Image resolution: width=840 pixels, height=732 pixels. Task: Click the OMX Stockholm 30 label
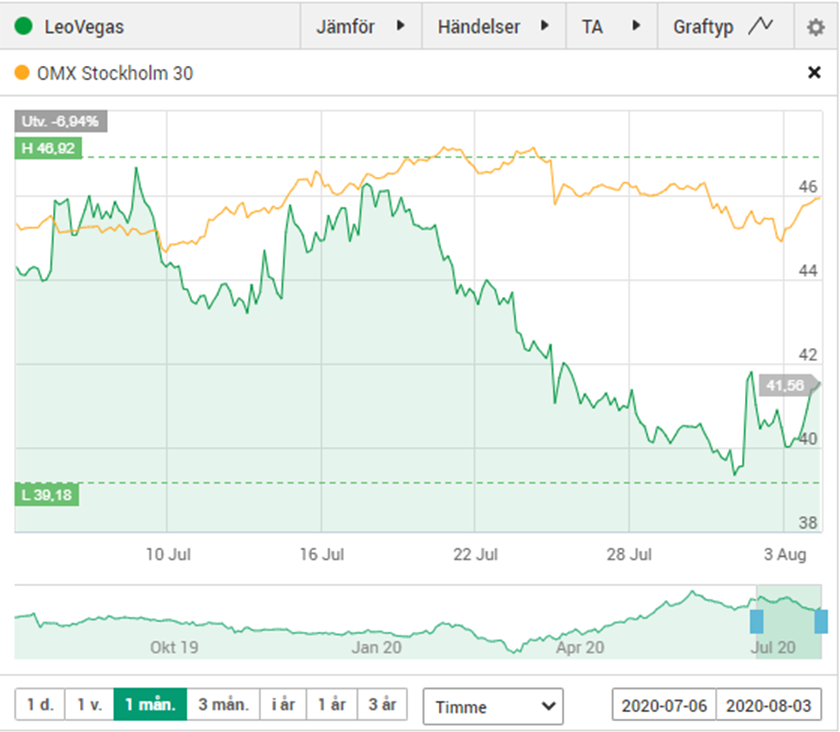coord(115,73)
